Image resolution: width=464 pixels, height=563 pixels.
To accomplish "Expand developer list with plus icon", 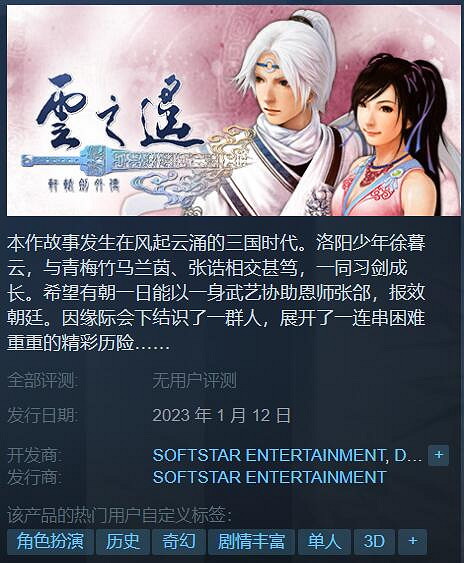I will click(x=438, y=455).
